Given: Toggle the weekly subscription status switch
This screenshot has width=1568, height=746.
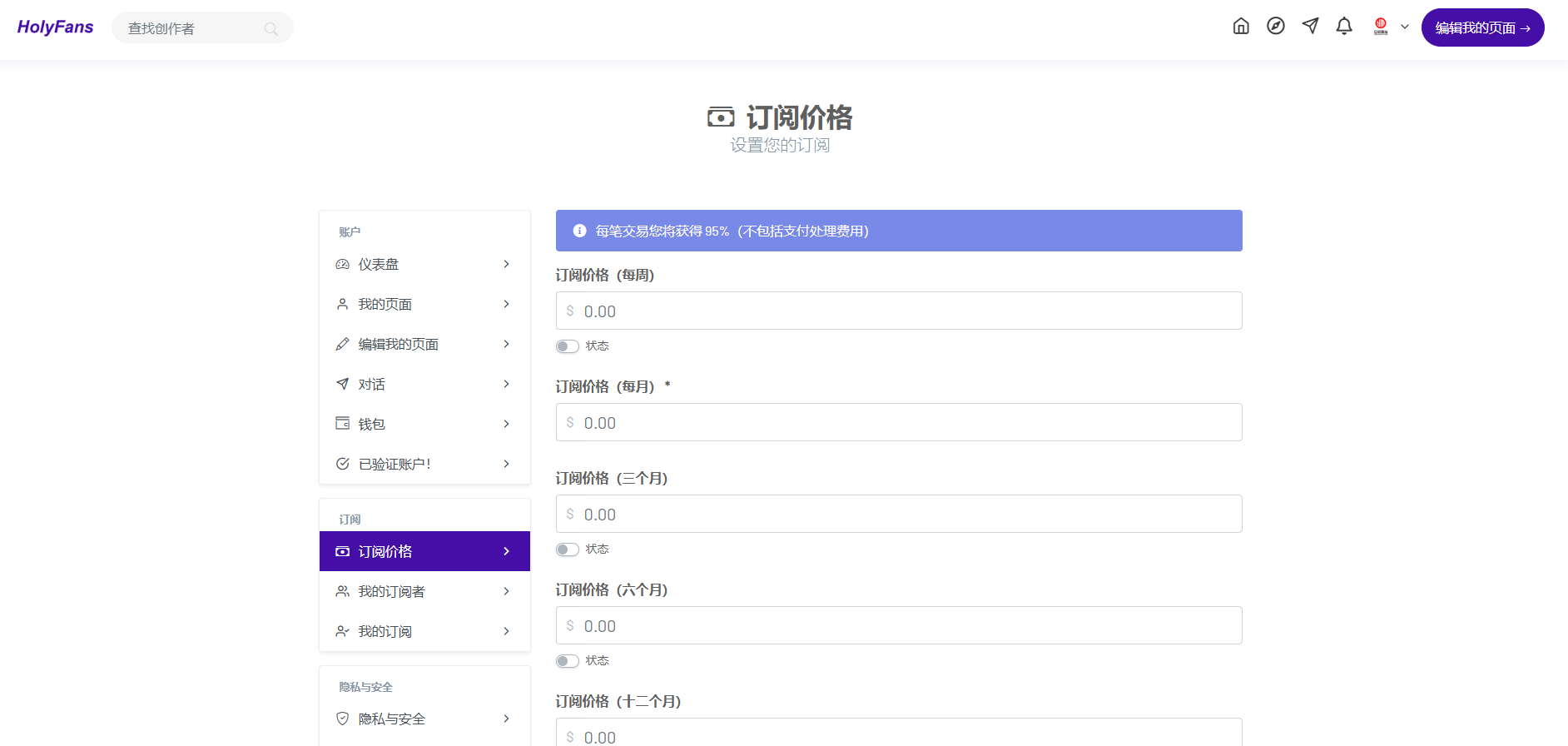Looking at the screenshot, I should tap(568, 346).
